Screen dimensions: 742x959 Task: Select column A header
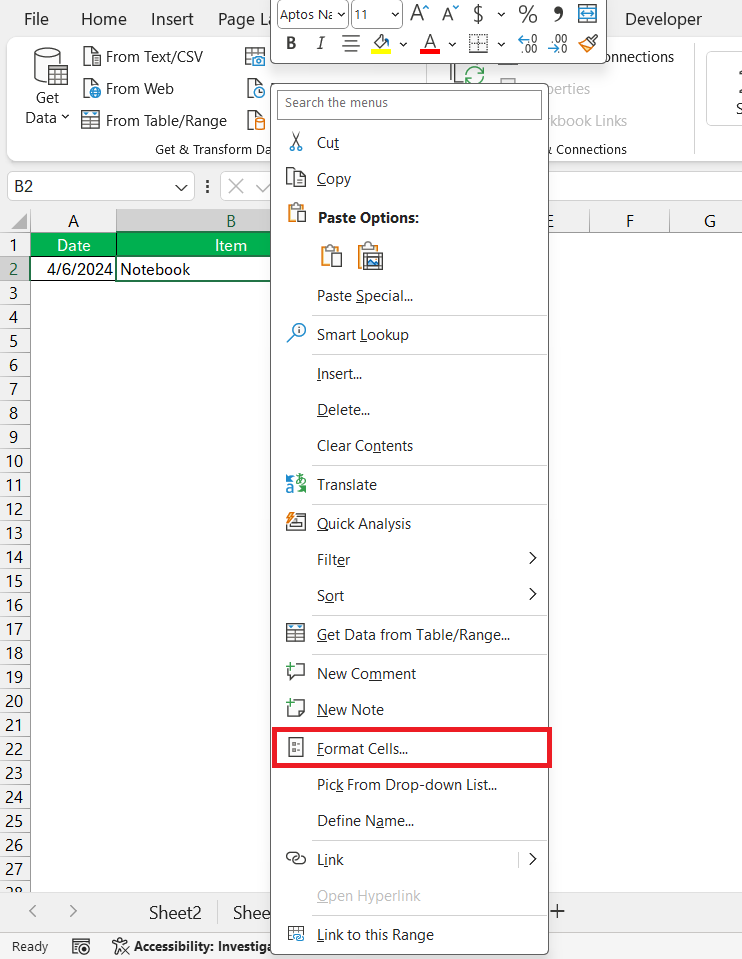click(73, 221)
